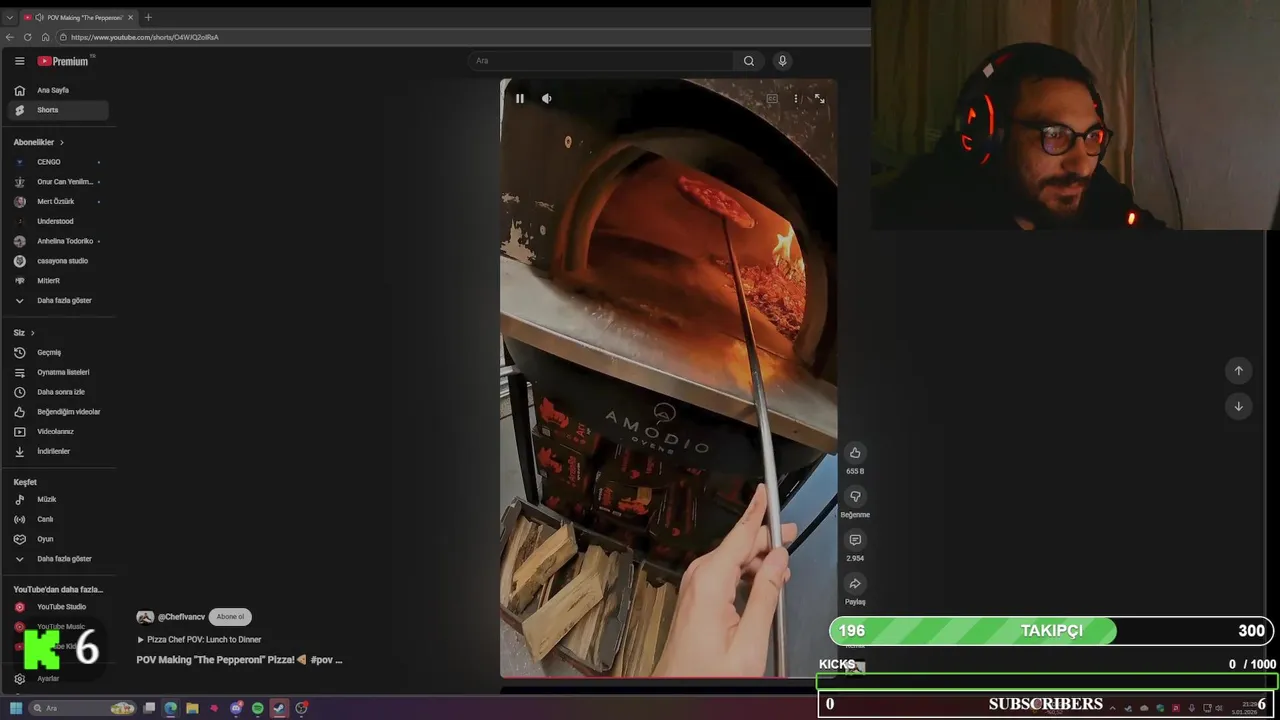
Task: Click the search magnifier button
Action: pyautogui.click(x=749, y=61)
